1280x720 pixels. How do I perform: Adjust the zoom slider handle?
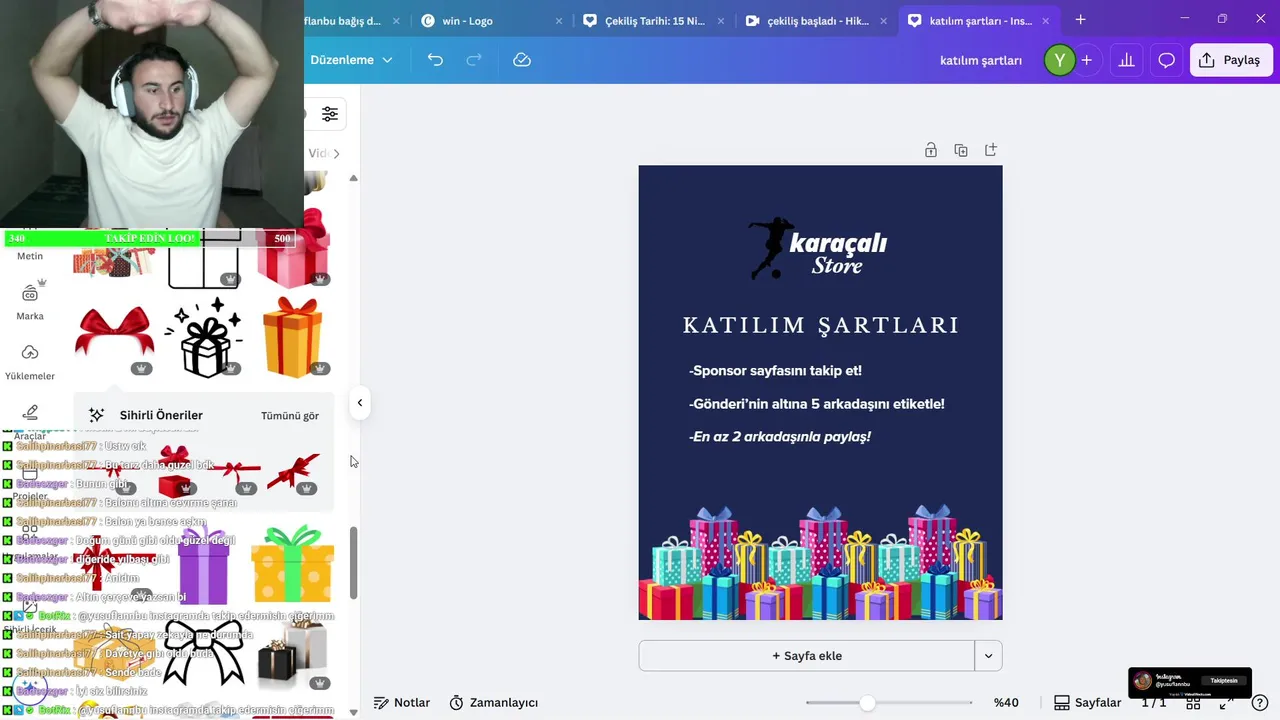pyautogui.click(x=867, y=703)
